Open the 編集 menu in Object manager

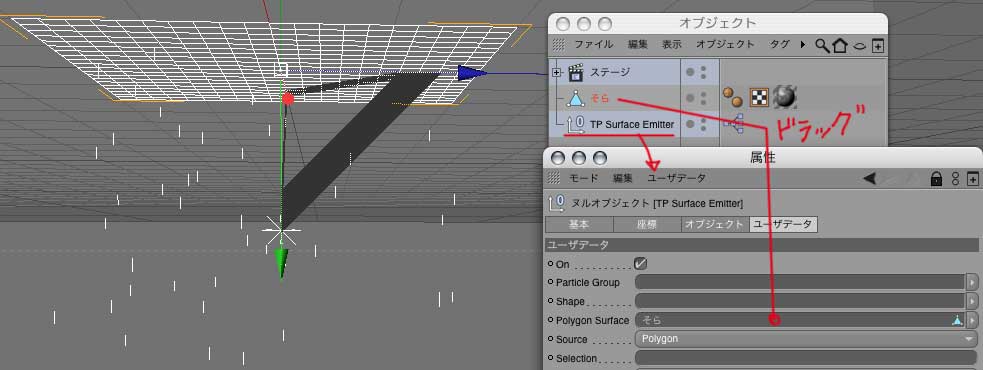point(638,45)
